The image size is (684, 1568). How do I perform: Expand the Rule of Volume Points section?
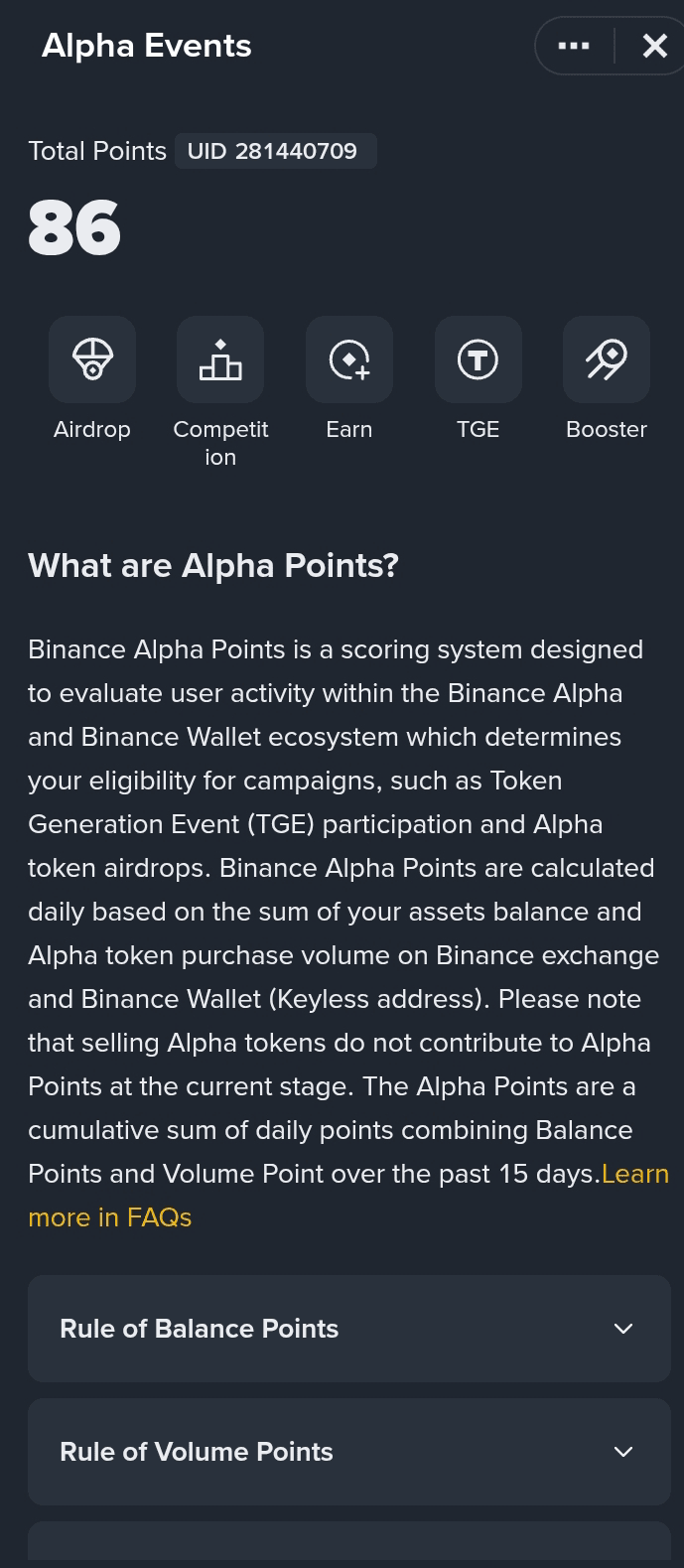(x=349, y=1452)
